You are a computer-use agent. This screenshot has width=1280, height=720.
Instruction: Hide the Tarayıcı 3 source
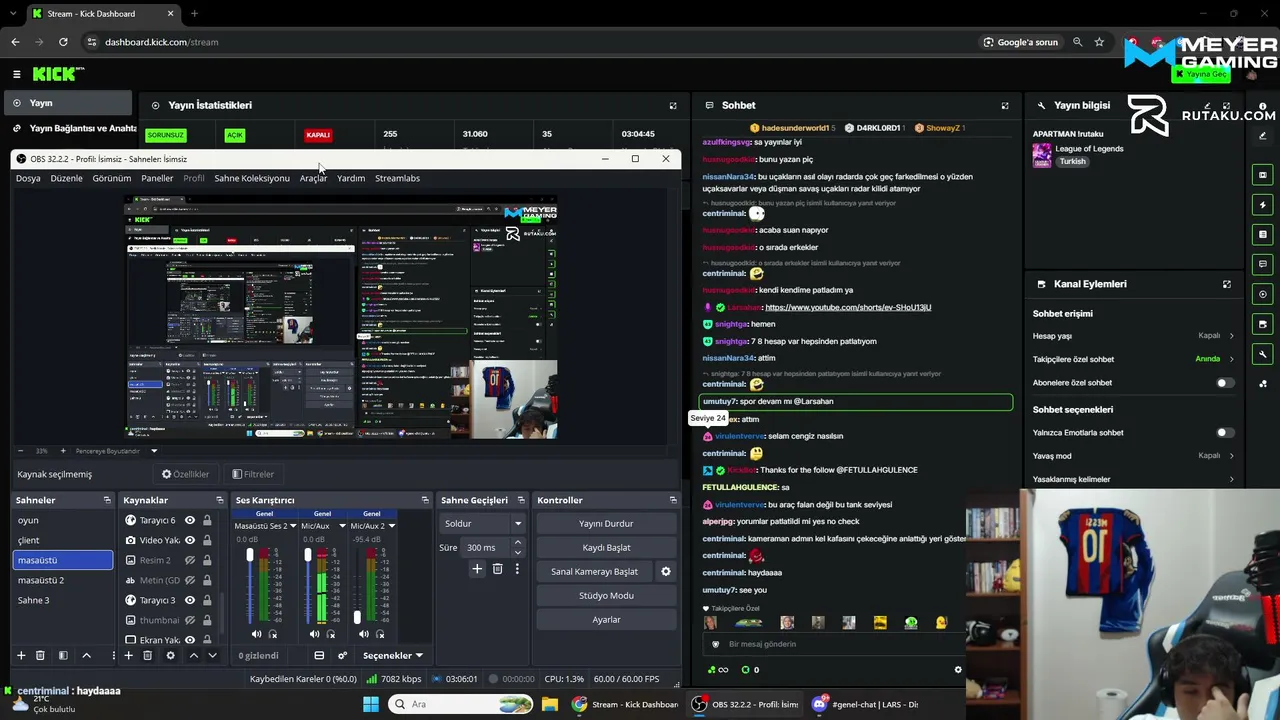pyautogui.click(x=190, y=600)
